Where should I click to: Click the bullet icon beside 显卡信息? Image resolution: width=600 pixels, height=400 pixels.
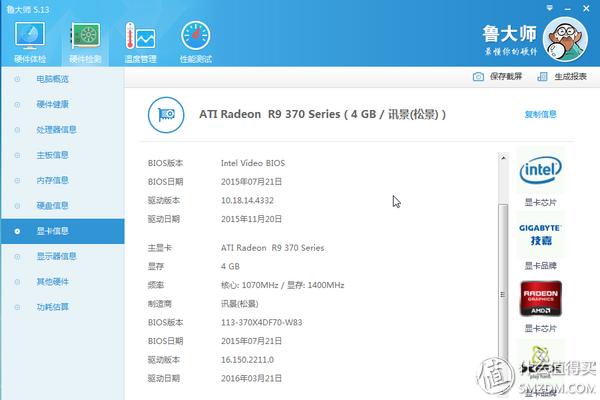coord(17,231)
